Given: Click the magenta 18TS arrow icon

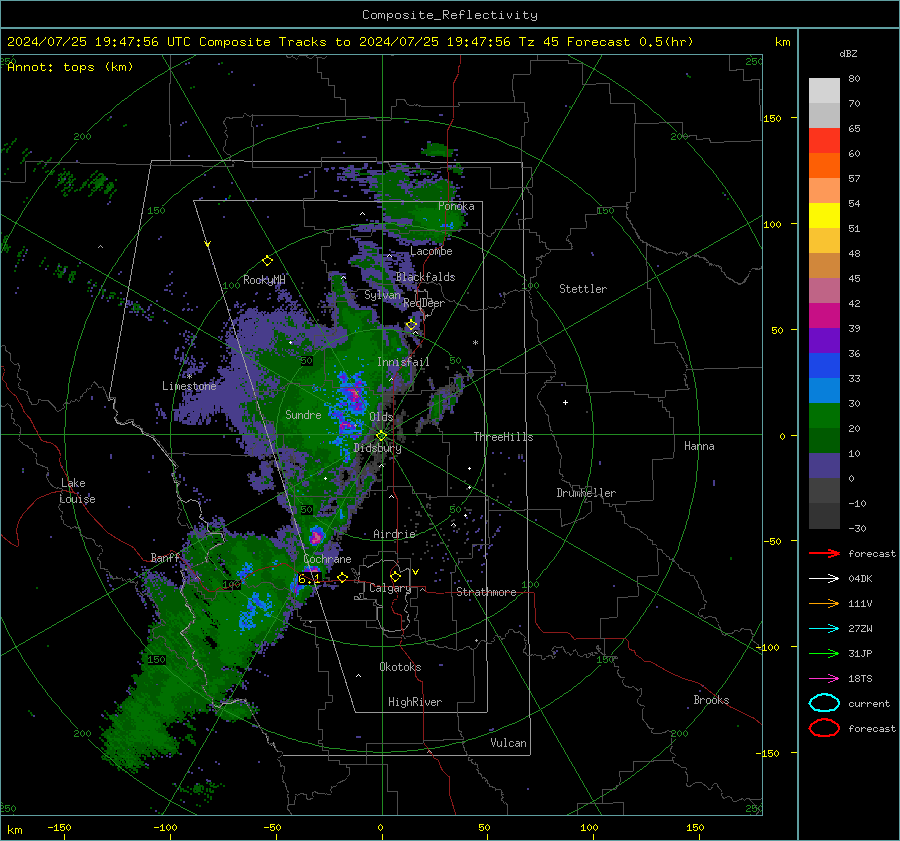Looking at the screenshot, I should (x=824, y=679).
